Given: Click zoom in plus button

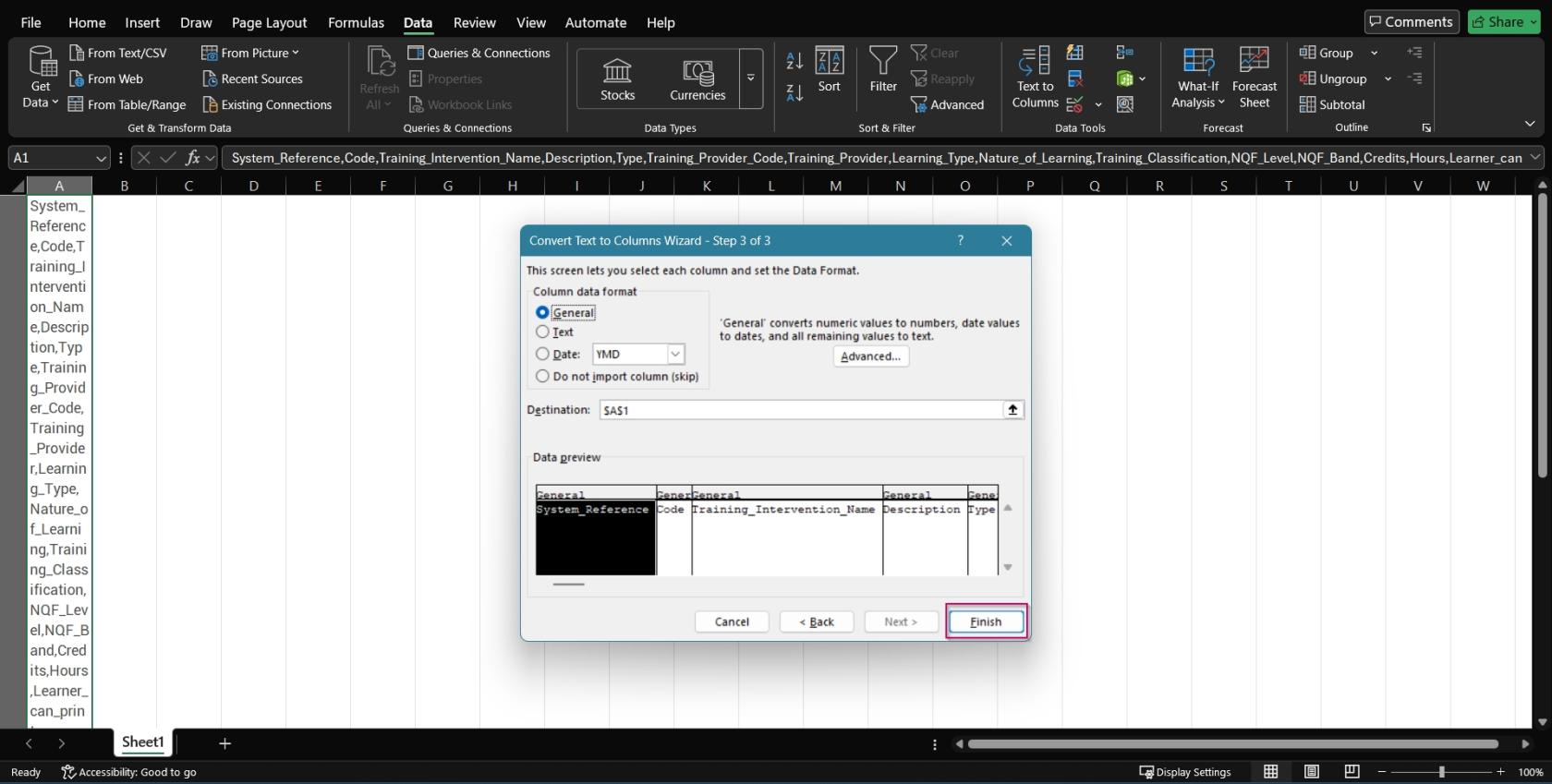Looking at the screenshot, I should click(x=1500, y=772).
